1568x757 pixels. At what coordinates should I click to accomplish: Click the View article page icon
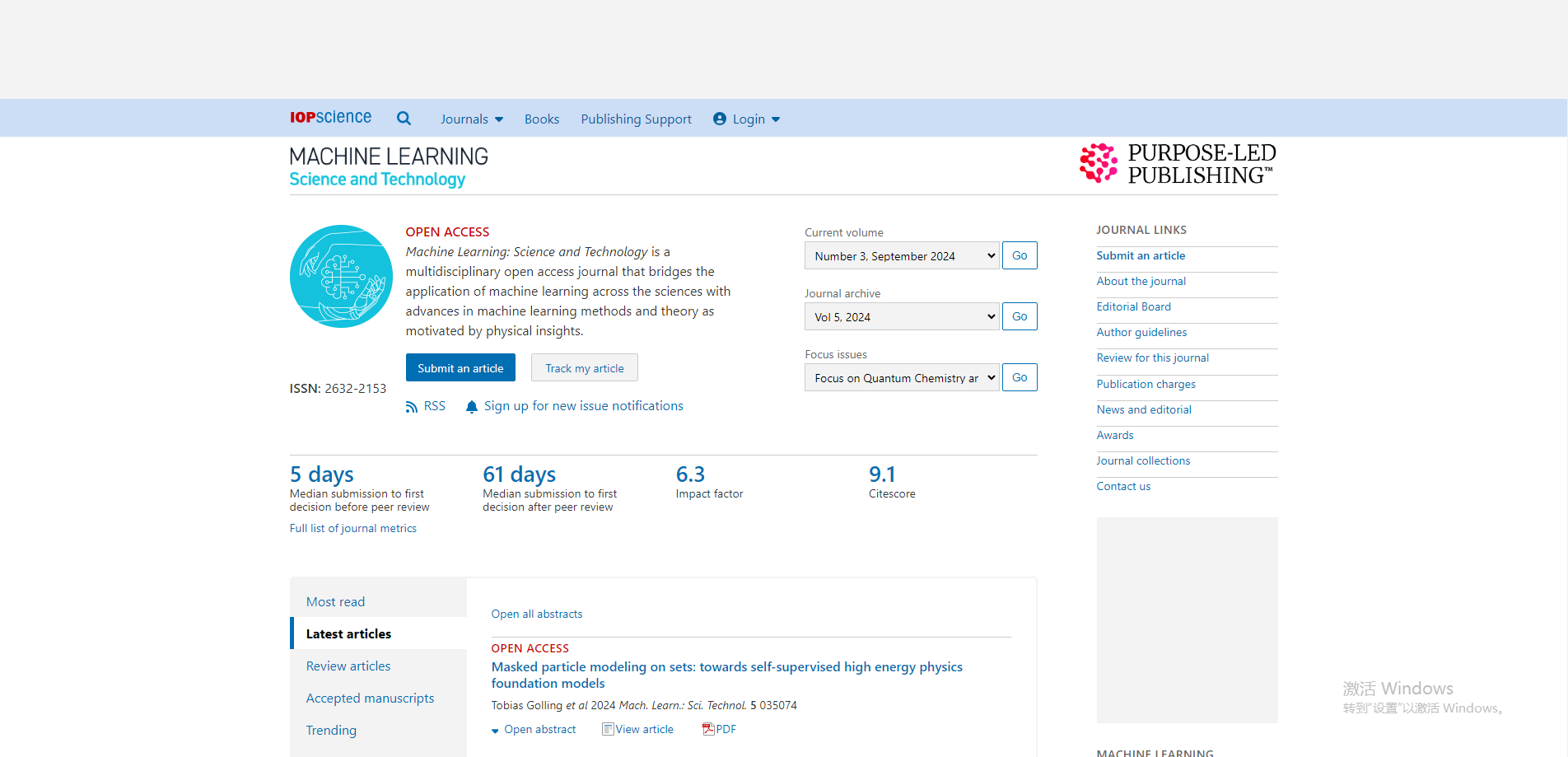(x=608, y=729)
